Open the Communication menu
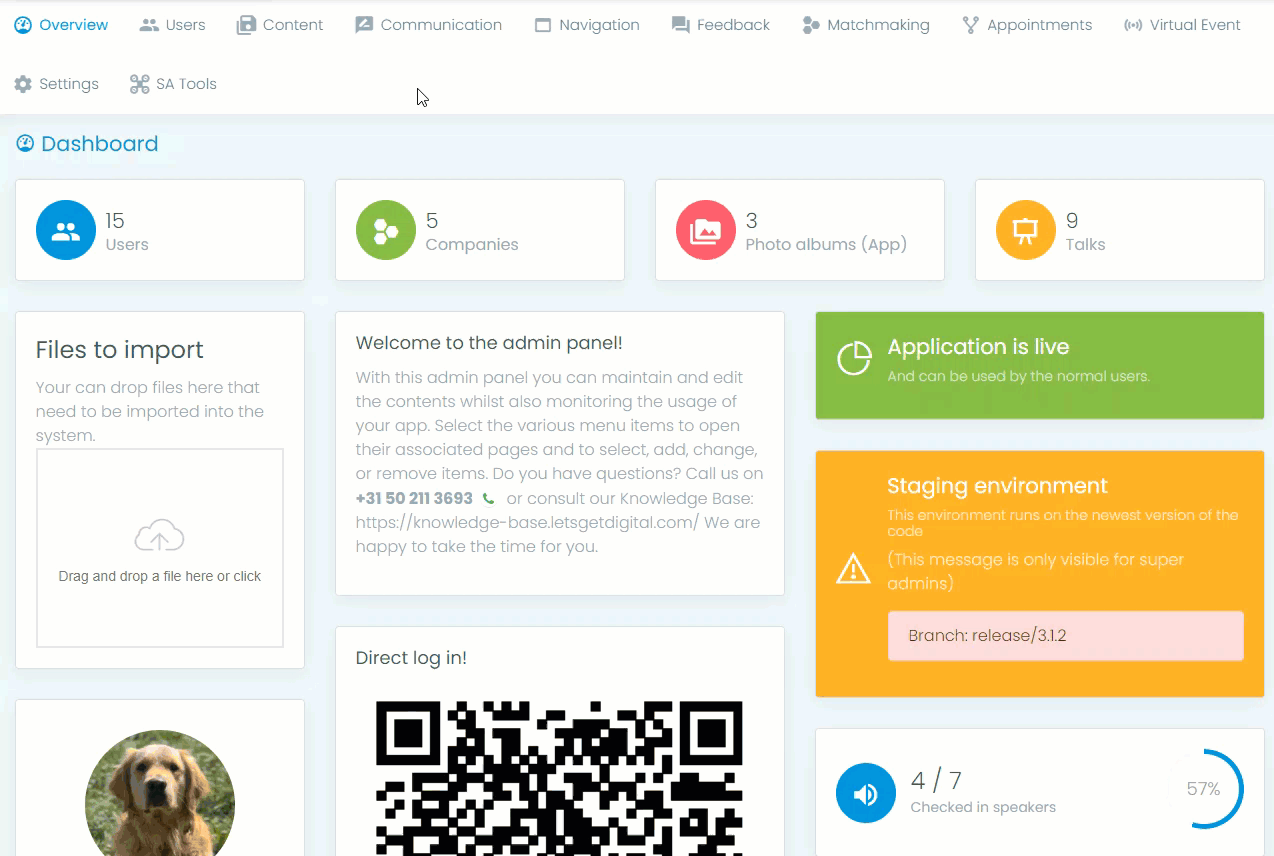Screen dimensions: 1274x856 coord(429,25)
